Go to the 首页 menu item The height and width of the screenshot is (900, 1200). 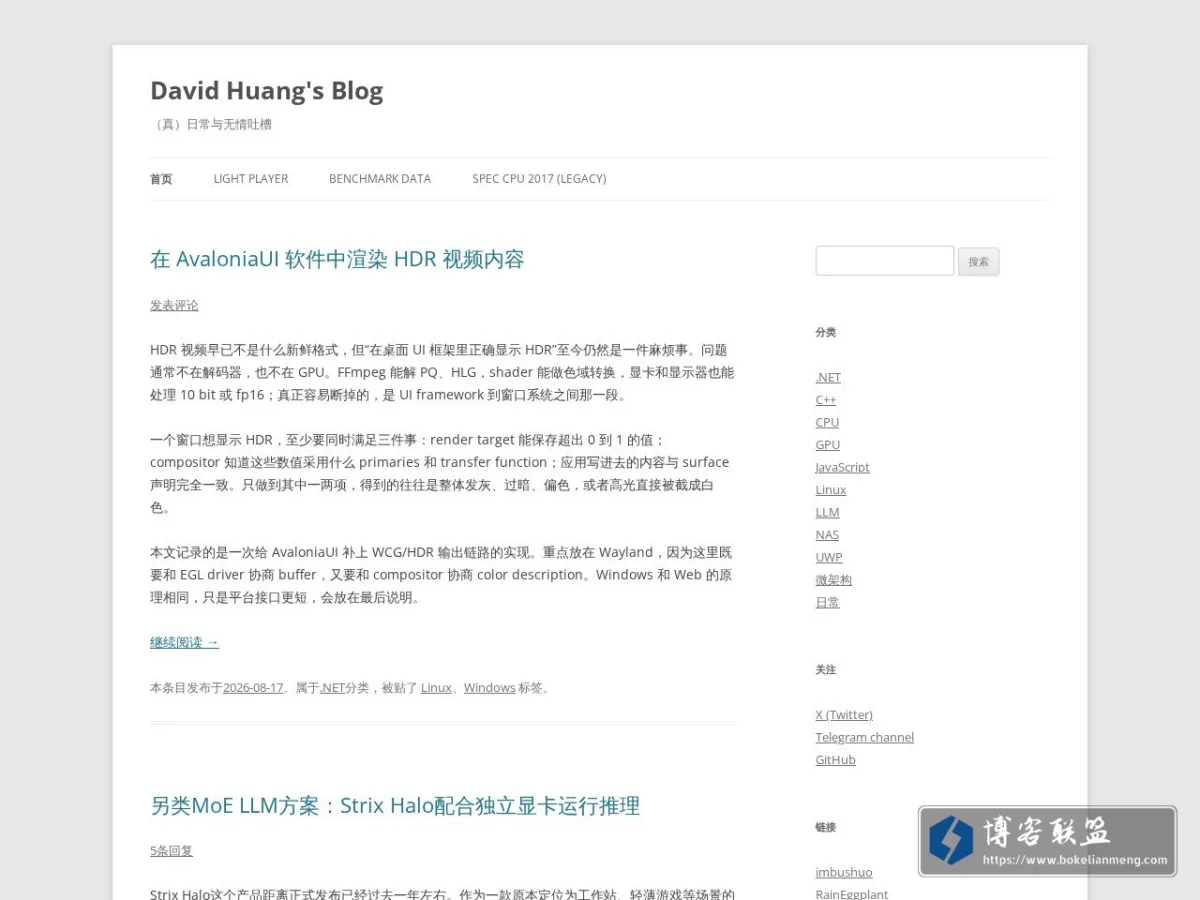[161, 179]
